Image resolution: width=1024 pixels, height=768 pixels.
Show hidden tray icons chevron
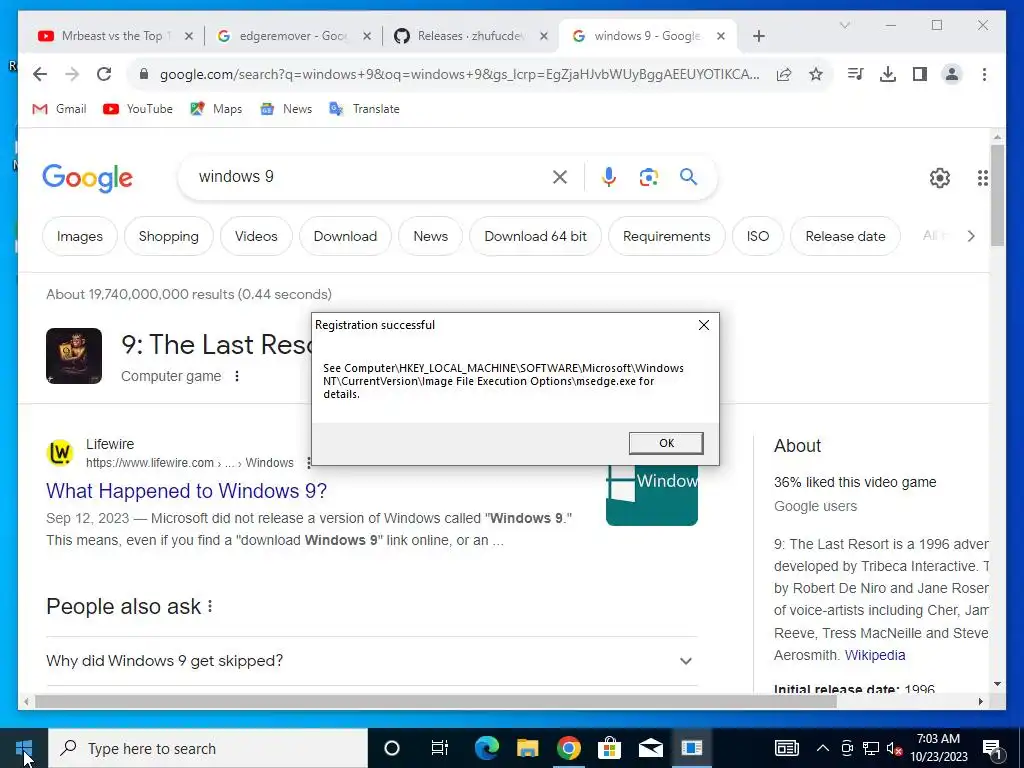point(823,748)
